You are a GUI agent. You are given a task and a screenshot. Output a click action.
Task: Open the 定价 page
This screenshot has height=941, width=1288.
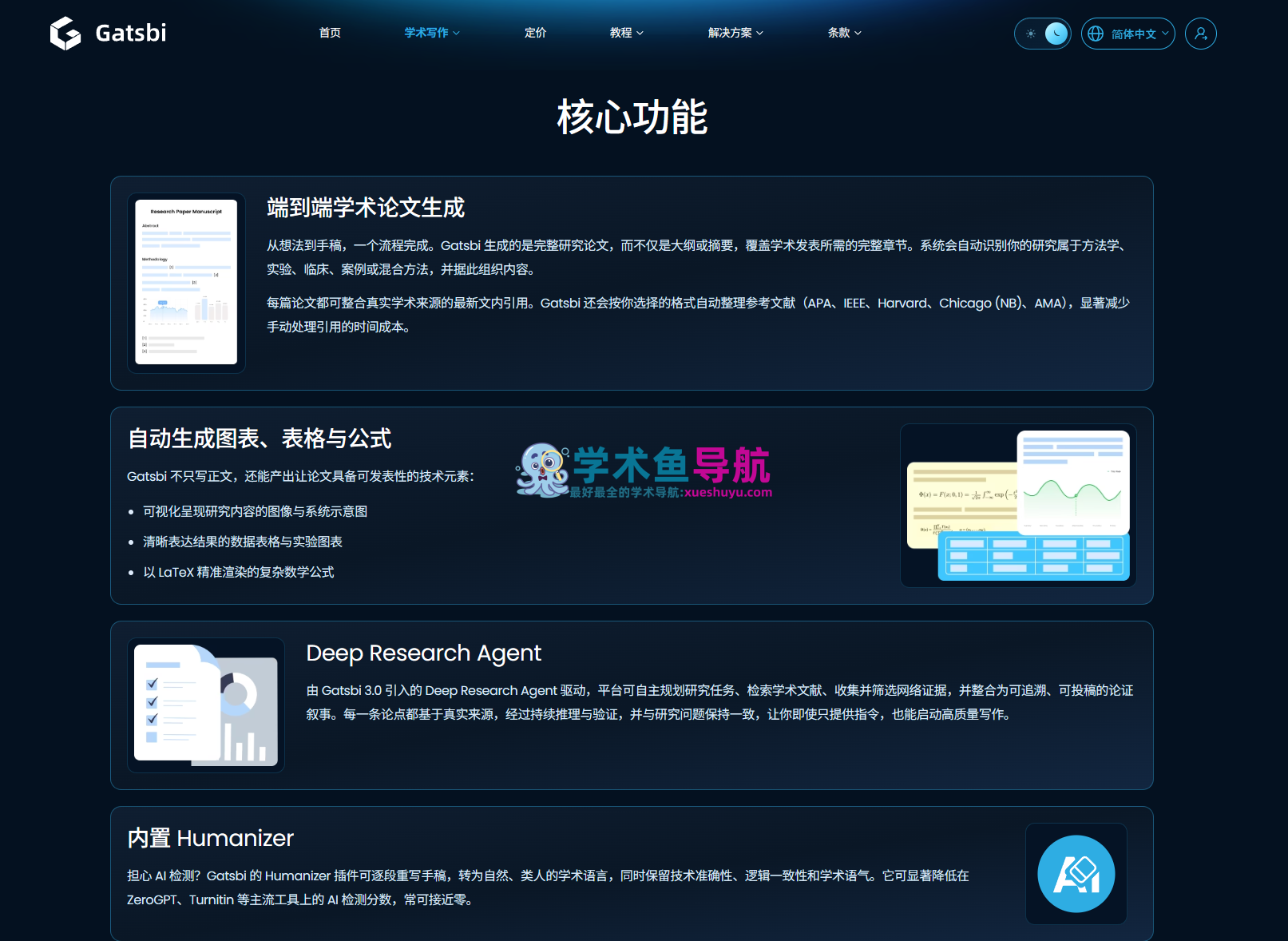pyautogui.click(x=535, y=33)
